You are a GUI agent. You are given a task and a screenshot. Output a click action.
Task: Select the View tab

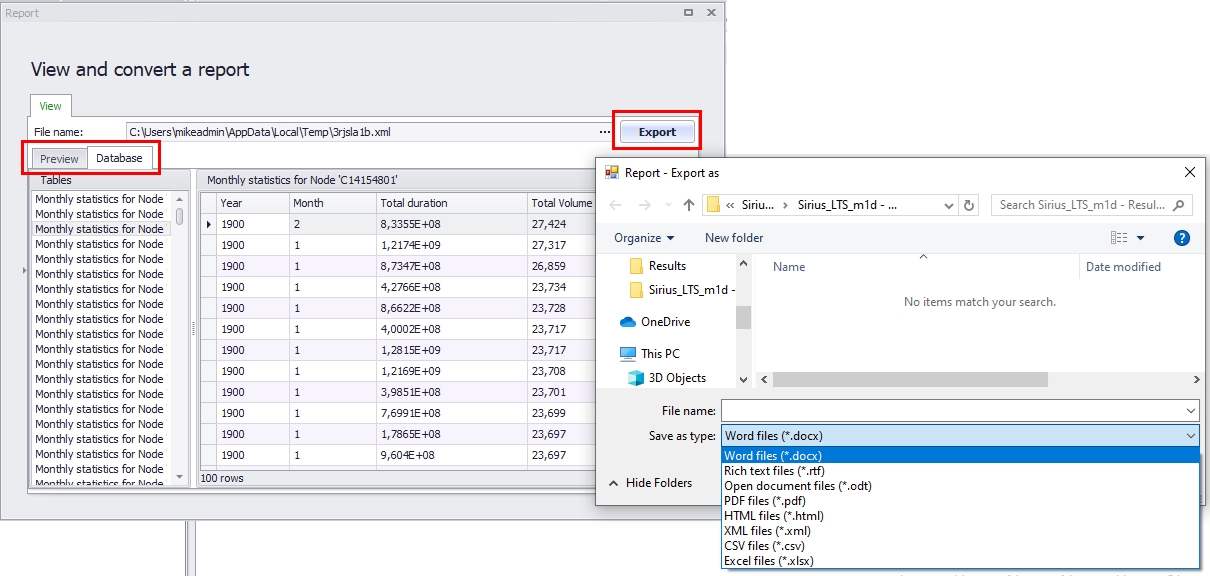[51, 106]
